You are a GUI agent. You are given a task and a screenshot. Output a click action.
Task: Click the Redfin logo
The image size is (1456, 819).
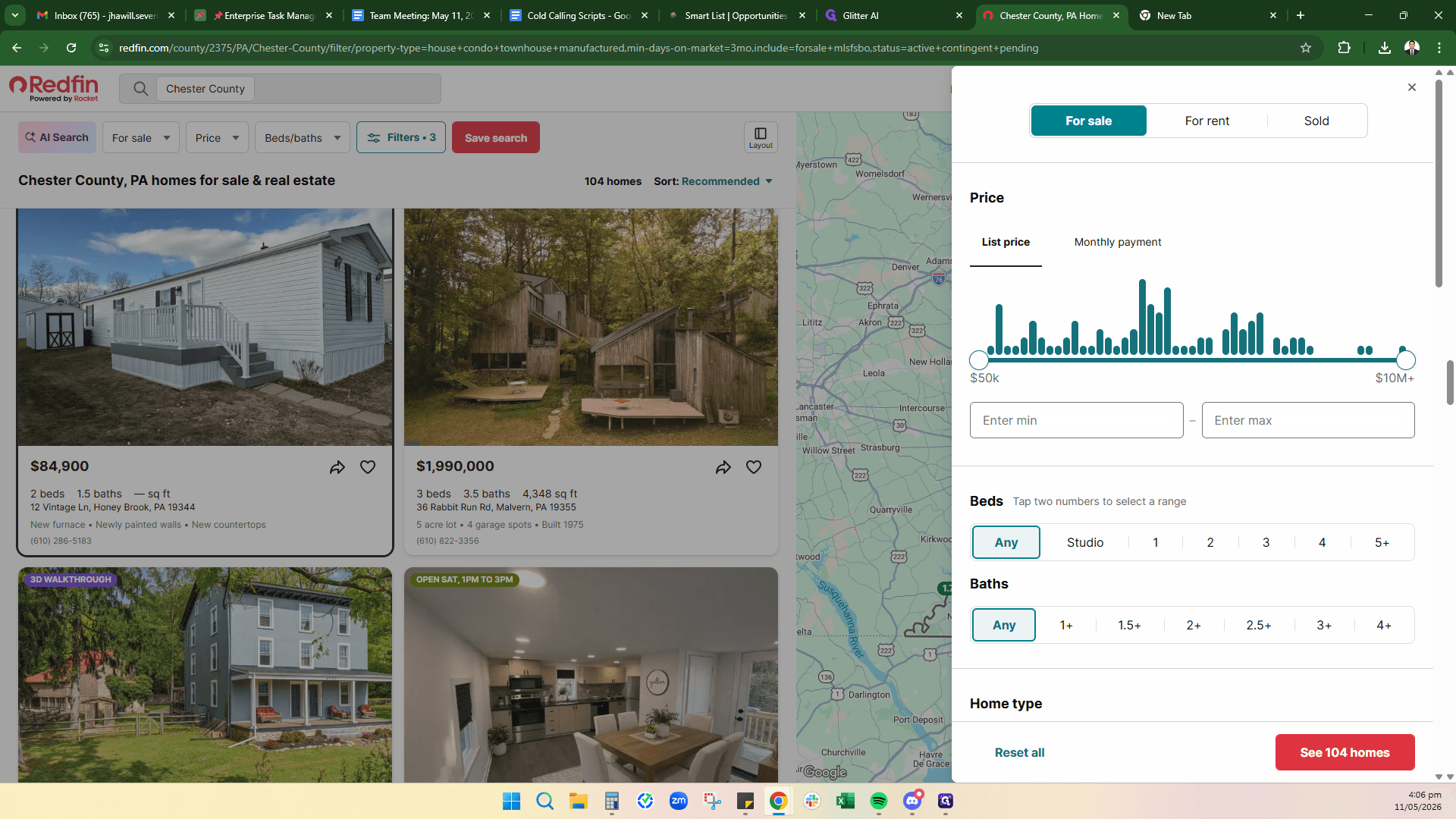click(x=54, y=88)
